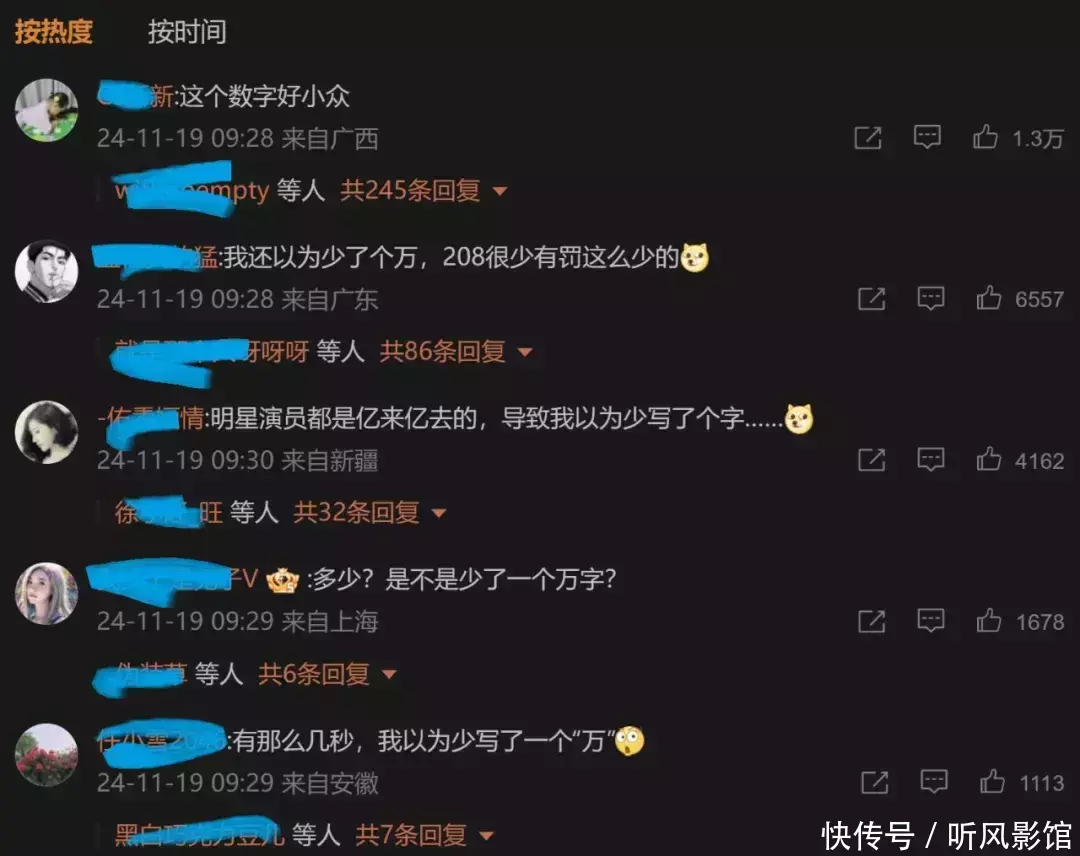Expand the 共7条回复 replies
The height and width of the screenshot is (856, 1080).
(x=425, y=835)
